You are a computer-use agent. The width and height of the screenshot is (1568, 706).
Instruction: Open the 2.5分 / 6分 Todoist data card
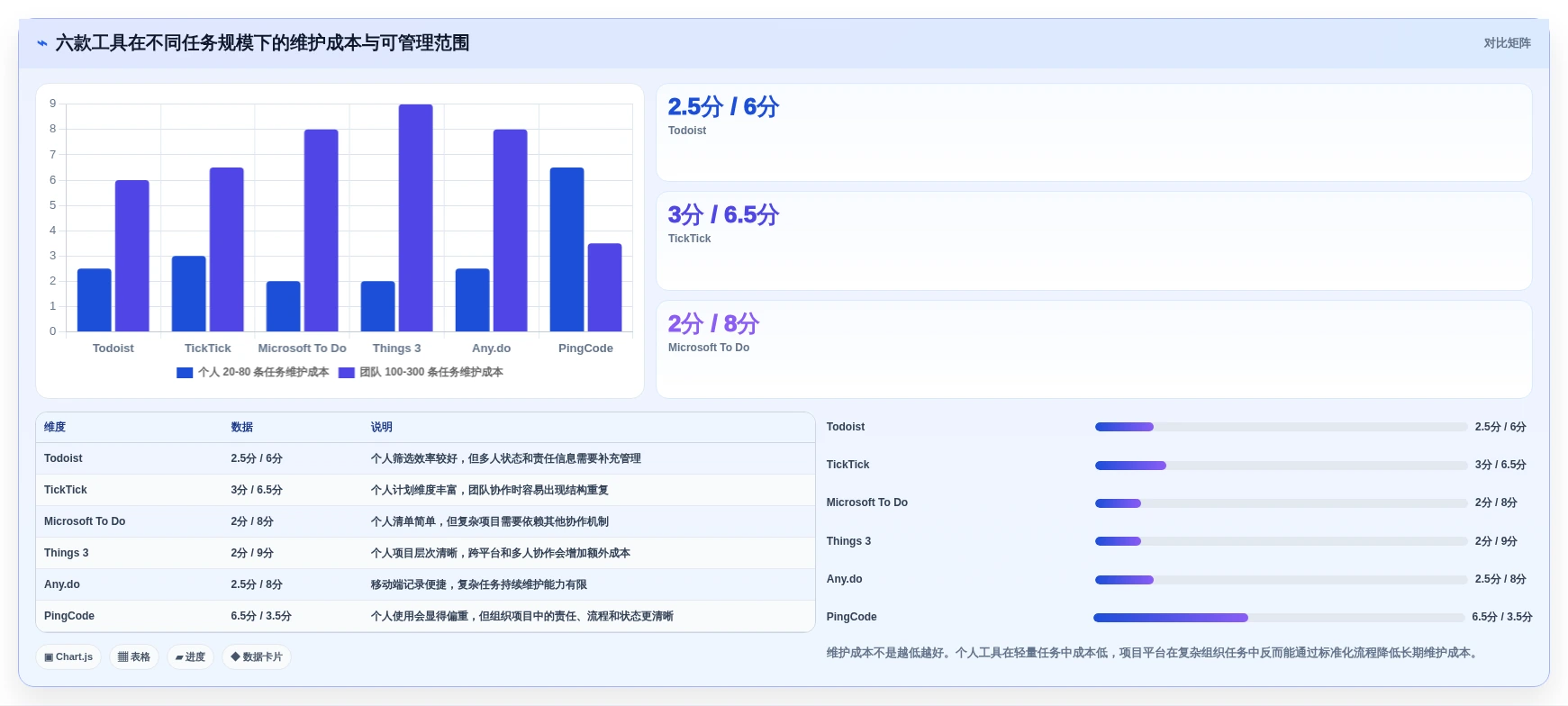click(x=1094, y=133)
